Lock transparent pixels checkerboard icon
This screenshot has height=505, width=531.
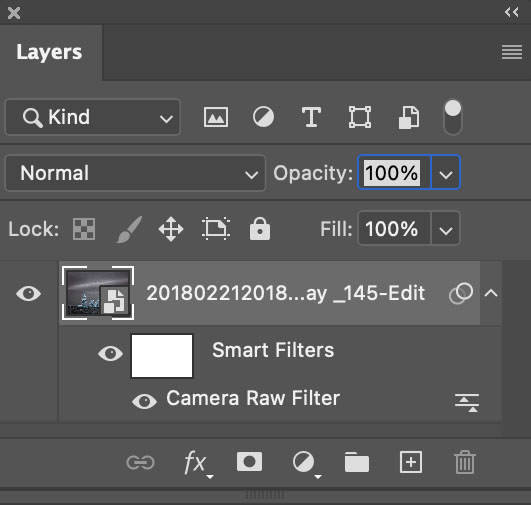click(x=84, y=229)
